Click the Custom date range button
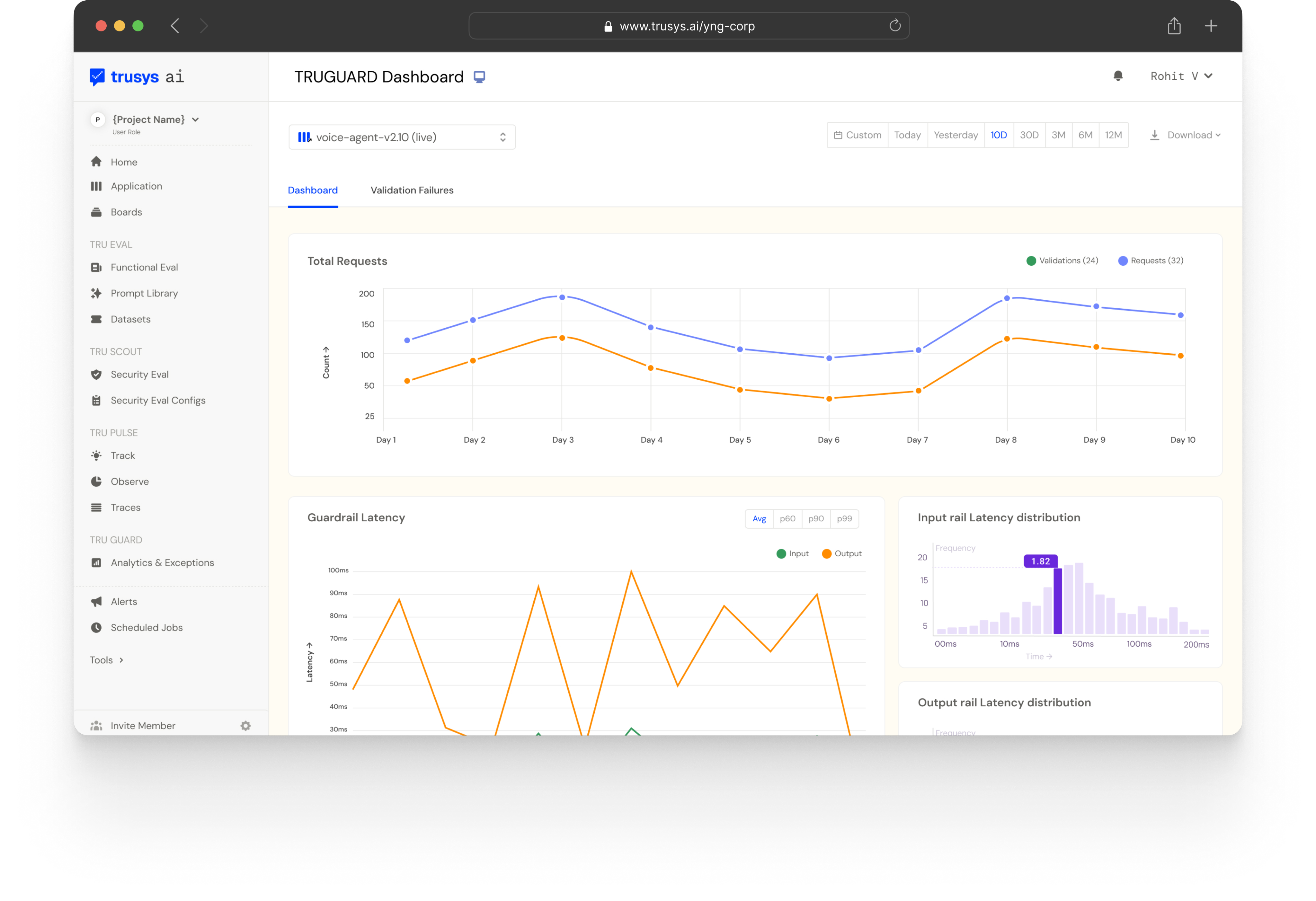This screenshot has height=901, width=1316. (857, 135)
